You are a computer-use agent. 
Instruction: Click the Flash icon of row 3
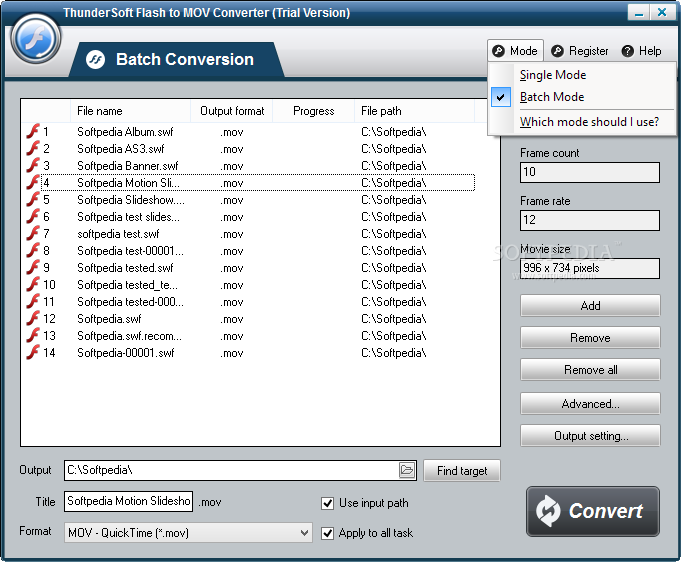click(x=33, y=165)
